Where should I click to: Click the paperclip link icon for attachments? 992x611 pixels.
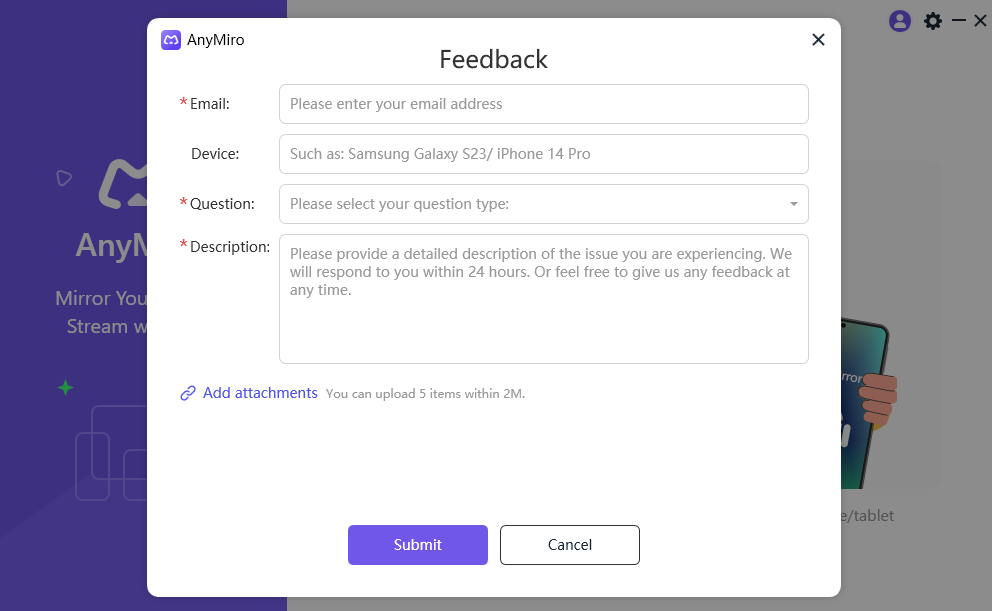click(x=188, y=393)
